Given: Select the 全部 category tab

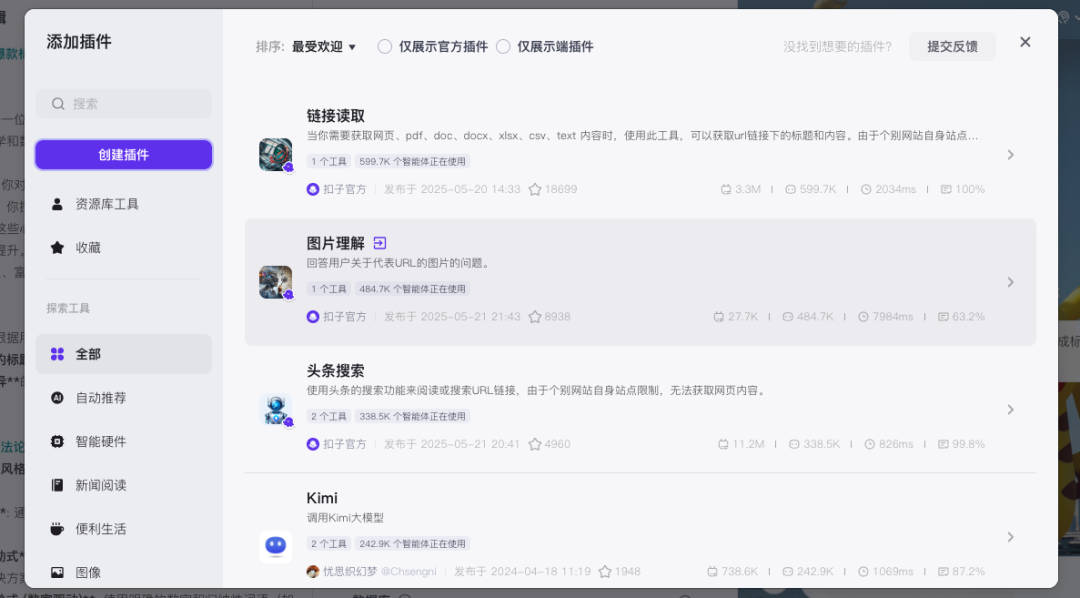Looking at the screenshot, I should tap(124, 354).
